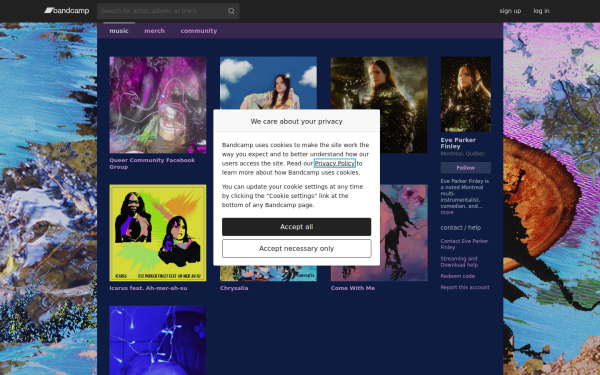The image size is (600, 375).
Task: Switch to the music tab
Action: pos(119,31)
